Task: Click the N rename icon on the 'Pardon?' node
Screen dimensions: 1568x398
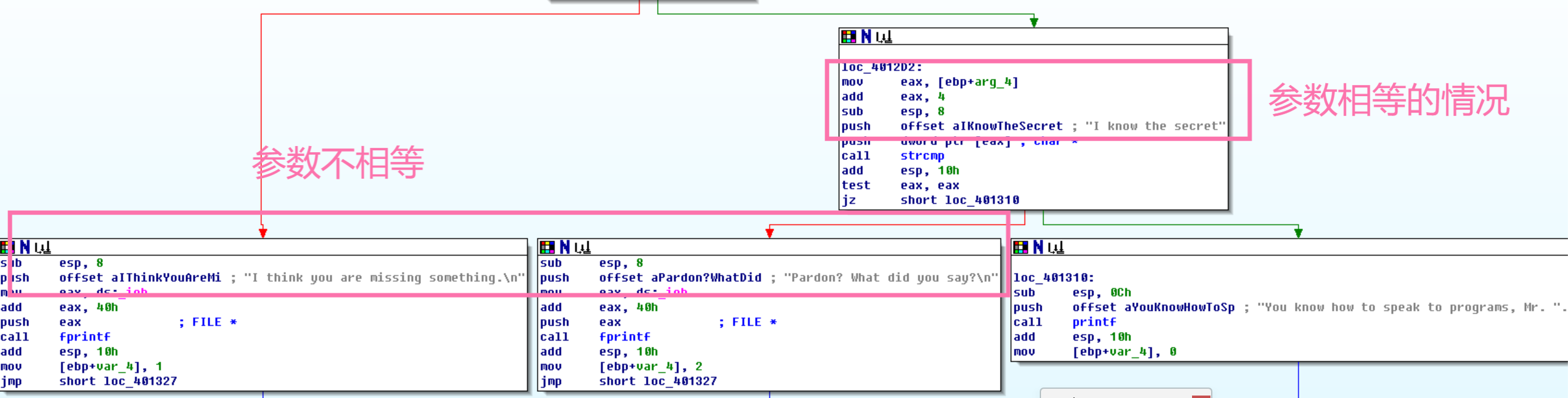Action: [x=565, y=247]
